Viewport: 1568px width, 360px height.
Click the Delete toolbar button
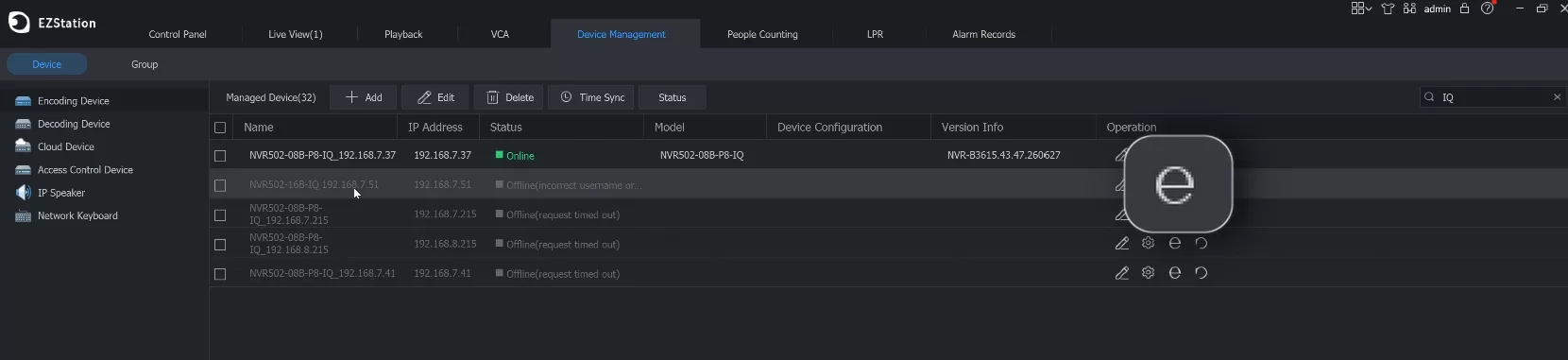pyautogui.click(x=509, y=97)
